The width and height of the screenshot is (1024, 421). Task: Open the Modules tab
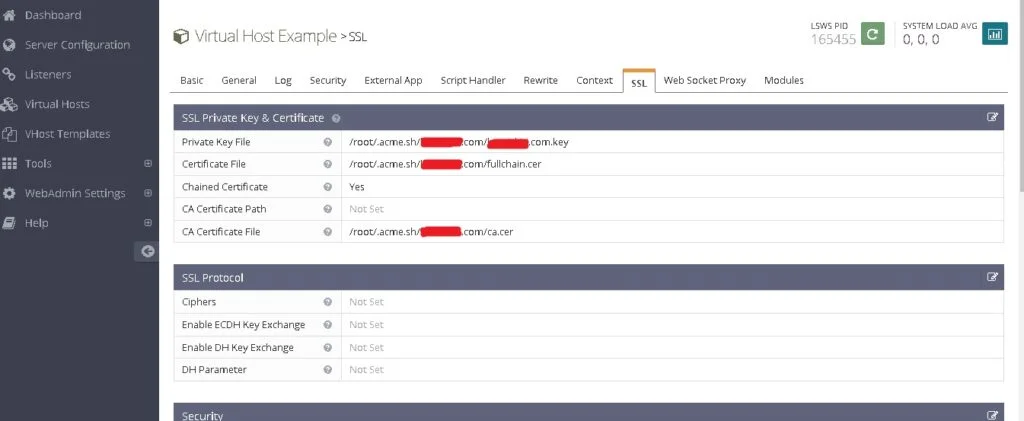click(784, 80)
